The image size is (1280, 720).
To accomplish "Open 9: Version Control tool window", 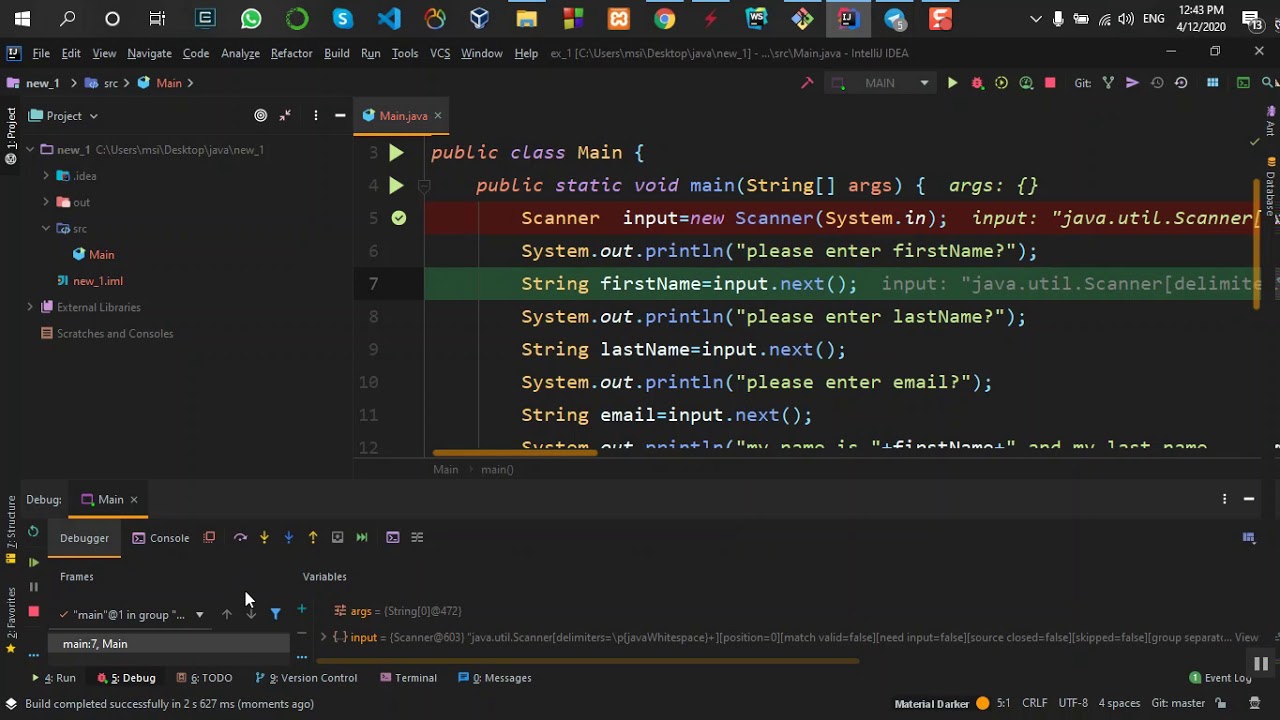I will (x=306, y=678).
